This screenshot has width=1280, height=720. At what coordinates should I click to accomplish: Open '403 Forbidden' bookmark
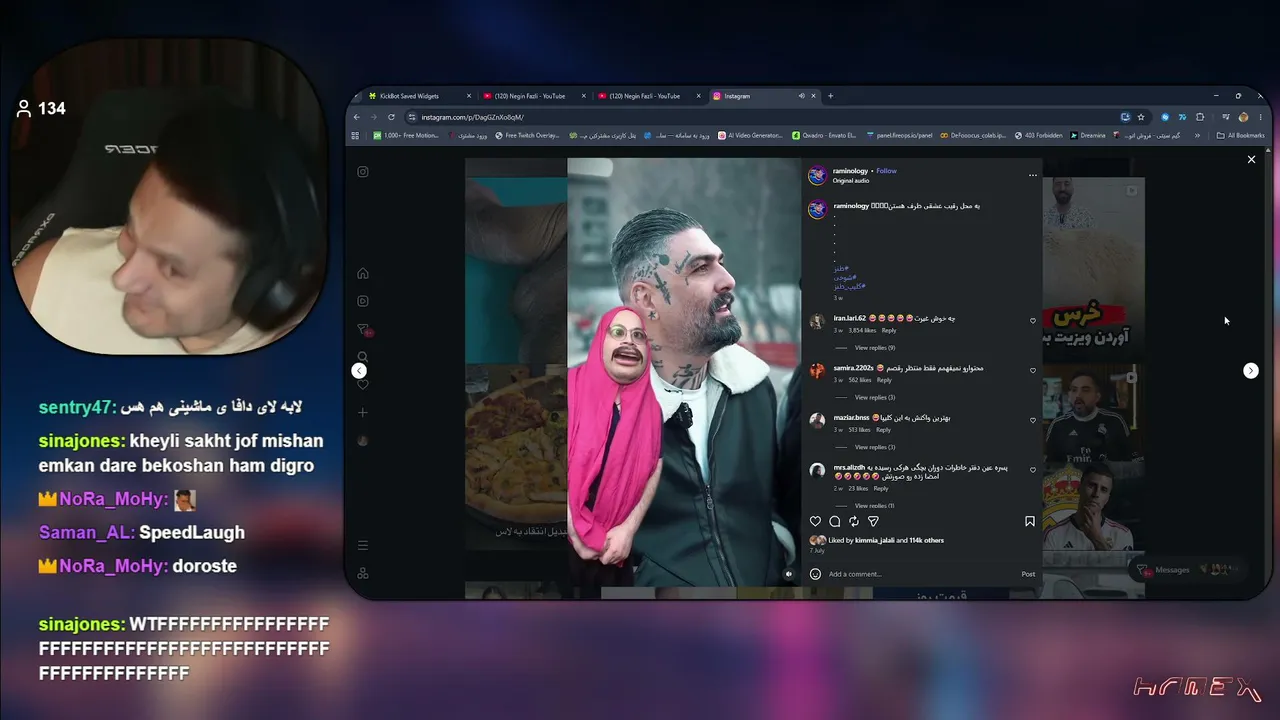coord(1039,135)
